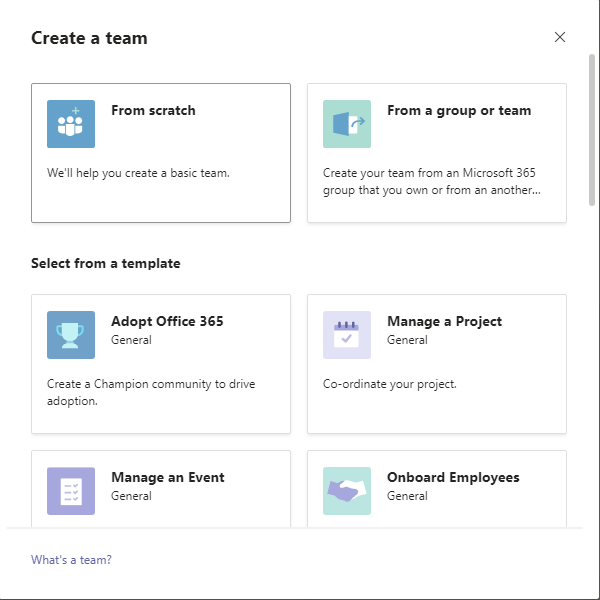Click 'We'll help you create a basic team' text
The width and height of the screenshot is (600, 600).
tap(138, 173)
